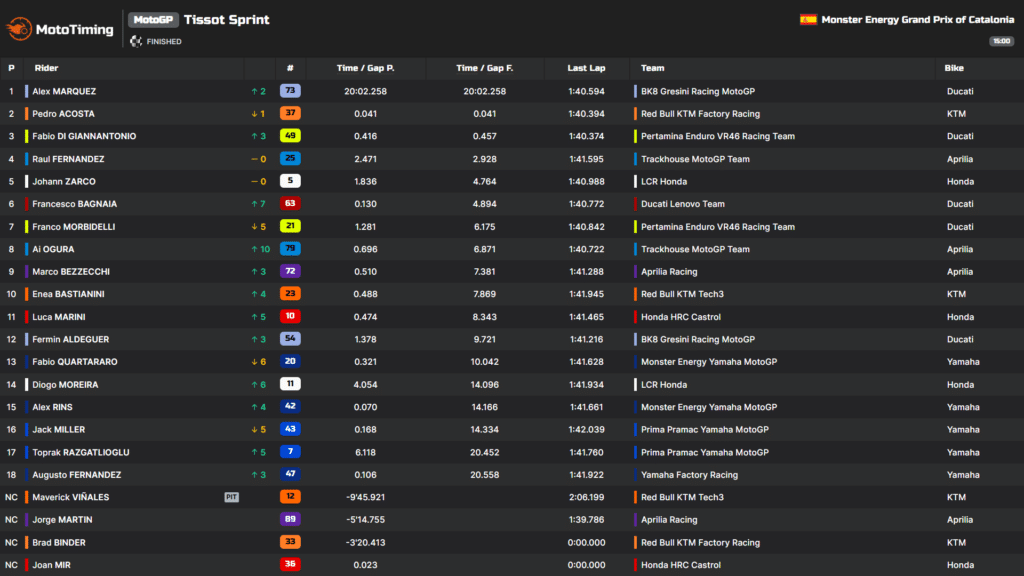This screenshot has height=576, width=1024.
Task: Click the gap value 20.558 for Augusto Fernandez
Action: coord(485,475)
